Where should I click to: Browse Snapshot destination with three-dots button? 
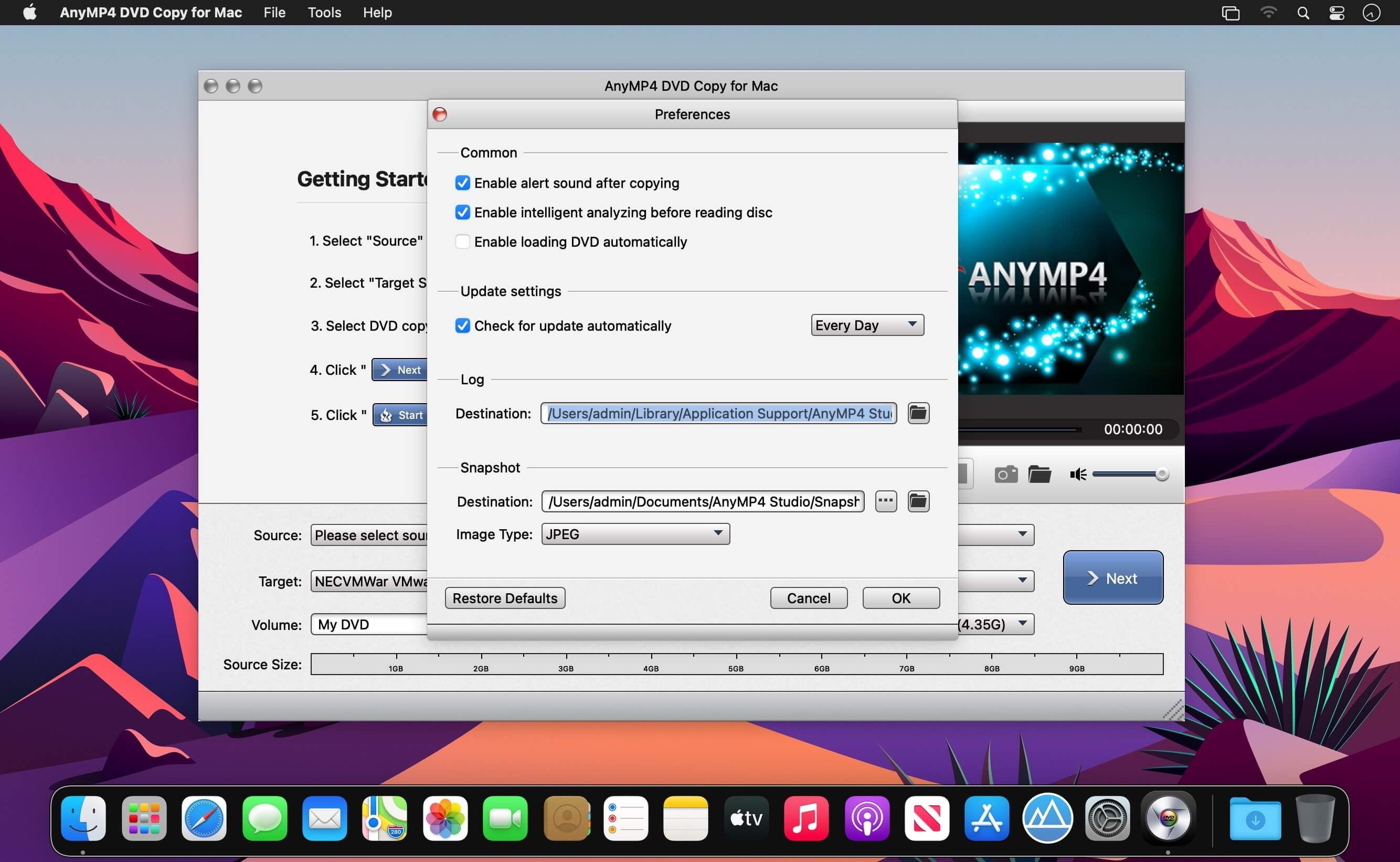point(885,502)
